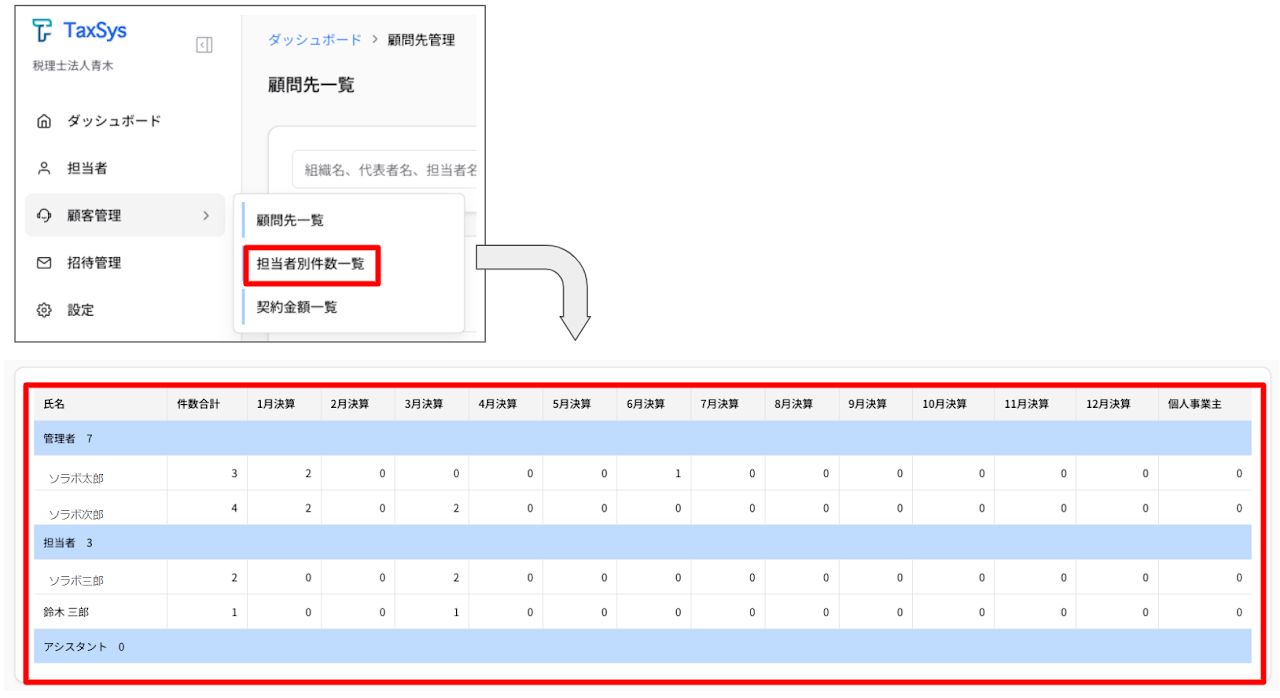
Task: Click ソラボ次郎's 3月決算 value 2
Action: 456,508
